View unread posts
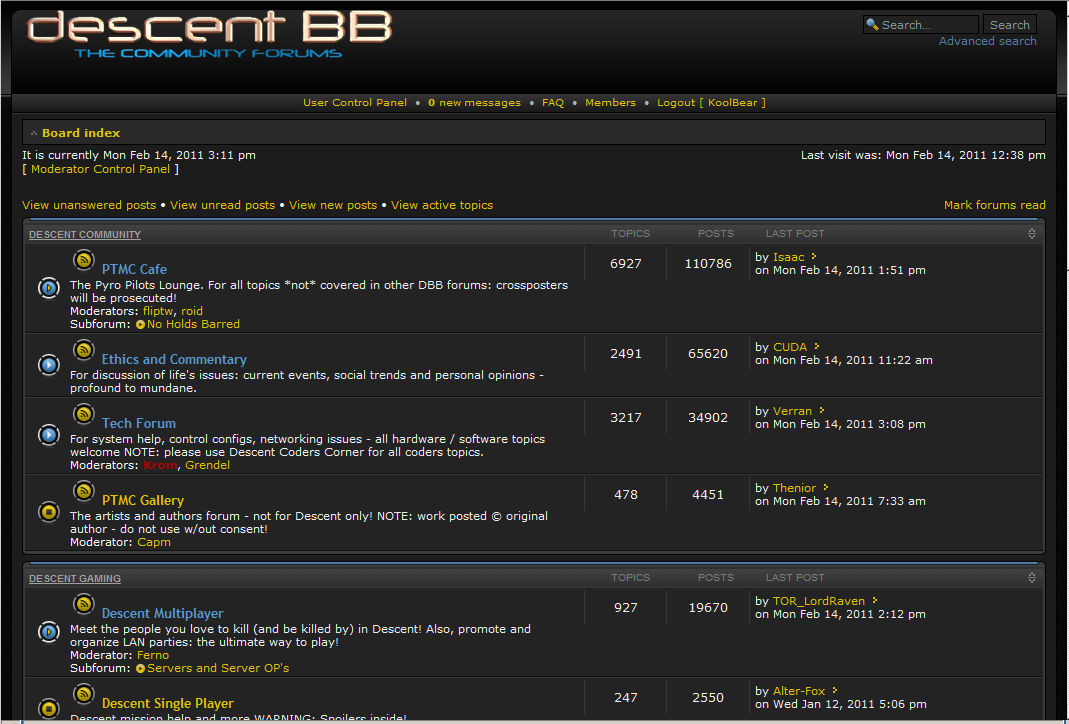This screenshot has height=724, width=1069. [x=222, y=205]
